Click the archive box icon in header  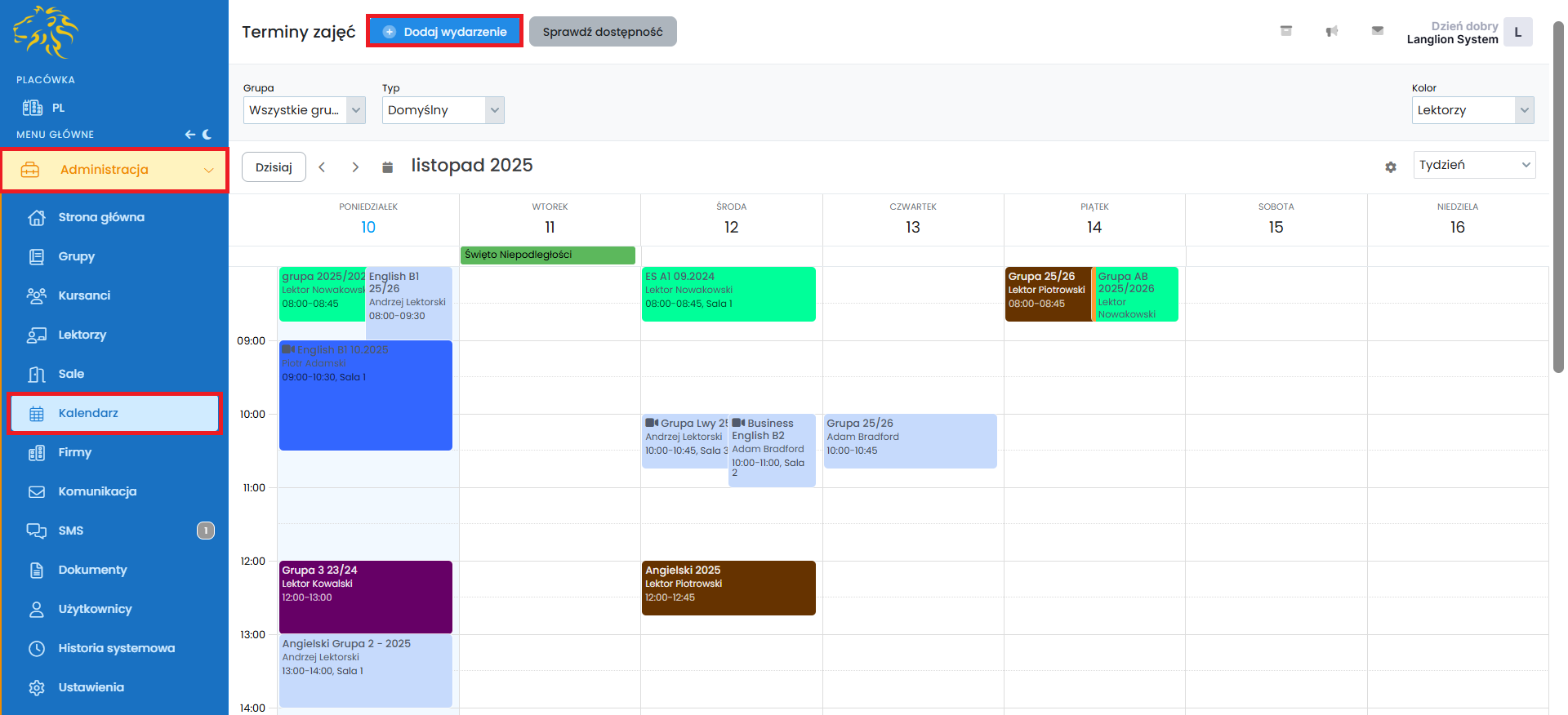[1285, 31]
